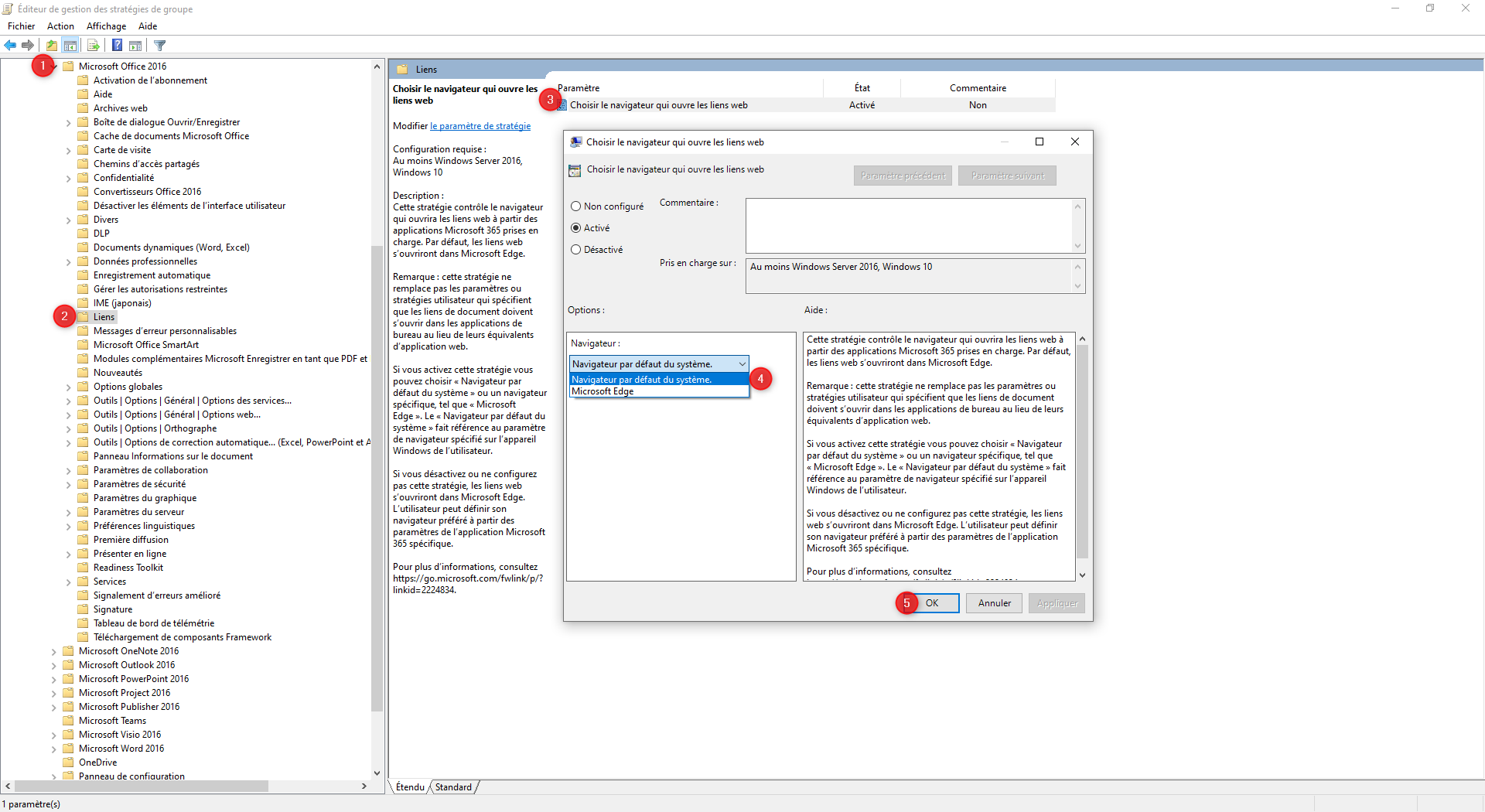Toggle Show/Hide action pane icon
Image resolution: width=1485 pixels, height=812 pixels.
[x=135, y=46]
